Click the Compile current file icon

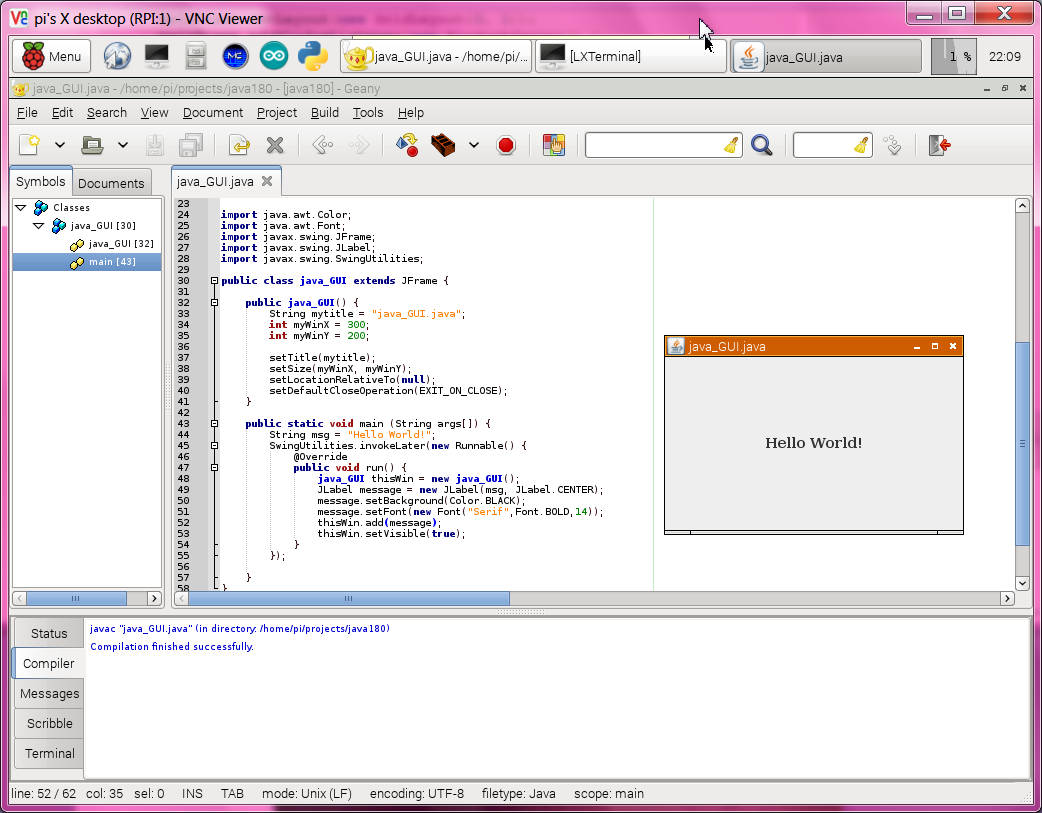pos(407,146)
